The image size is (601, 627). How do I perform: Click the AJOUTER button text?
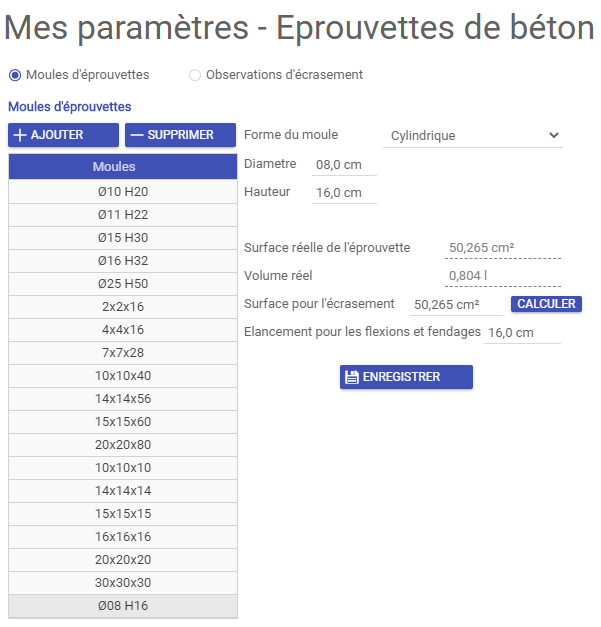57,135
